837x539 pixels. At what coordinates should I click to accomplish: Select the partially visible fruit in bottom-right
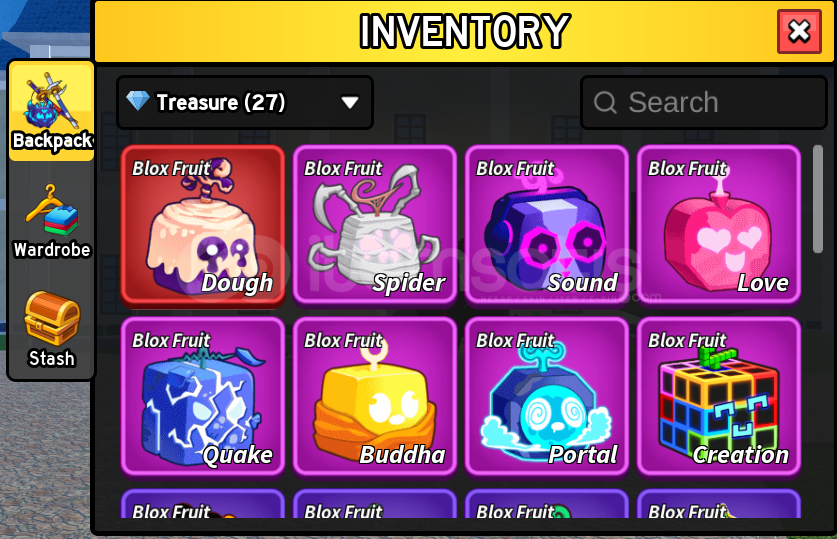click(x=718, y=504)
